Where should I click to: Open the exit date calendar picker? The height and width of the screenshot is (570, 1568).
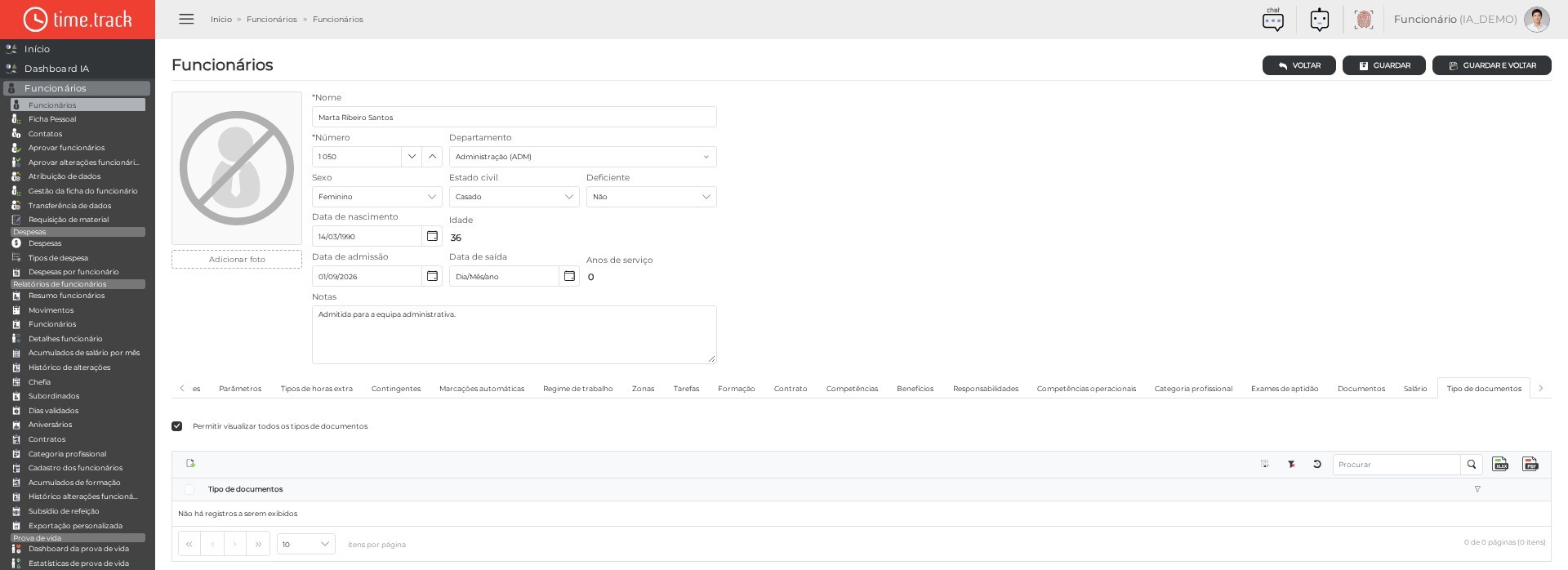(569, 276)
